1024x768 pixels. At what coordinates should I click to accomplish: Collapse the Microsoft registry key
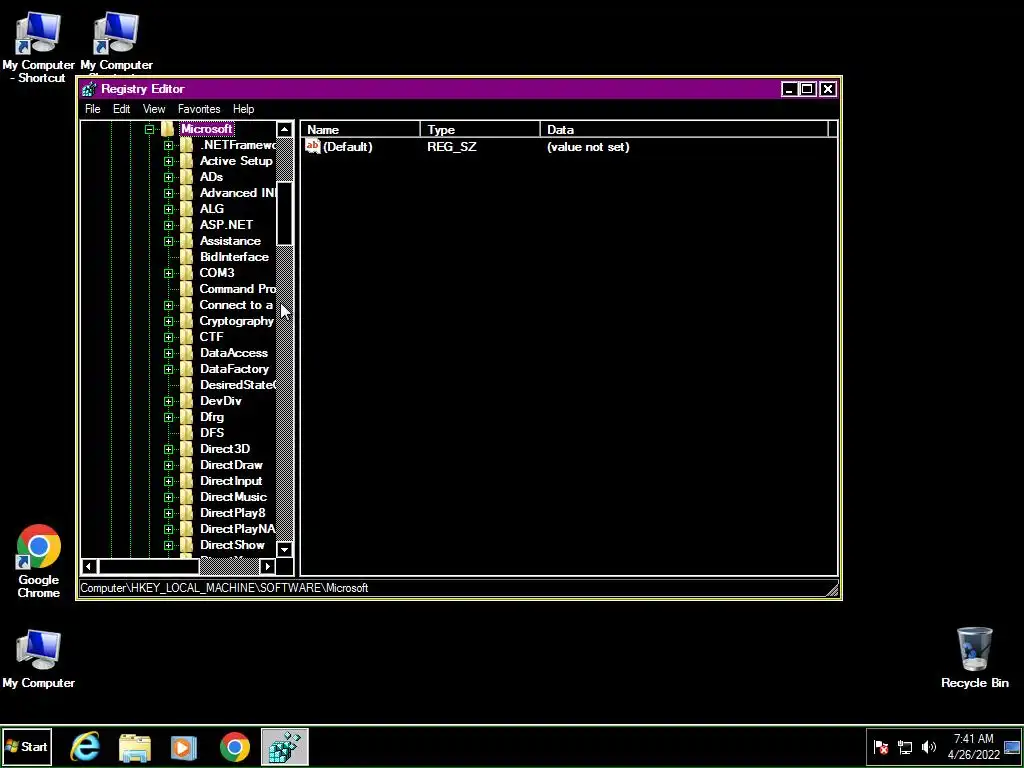tap(150, 129)
